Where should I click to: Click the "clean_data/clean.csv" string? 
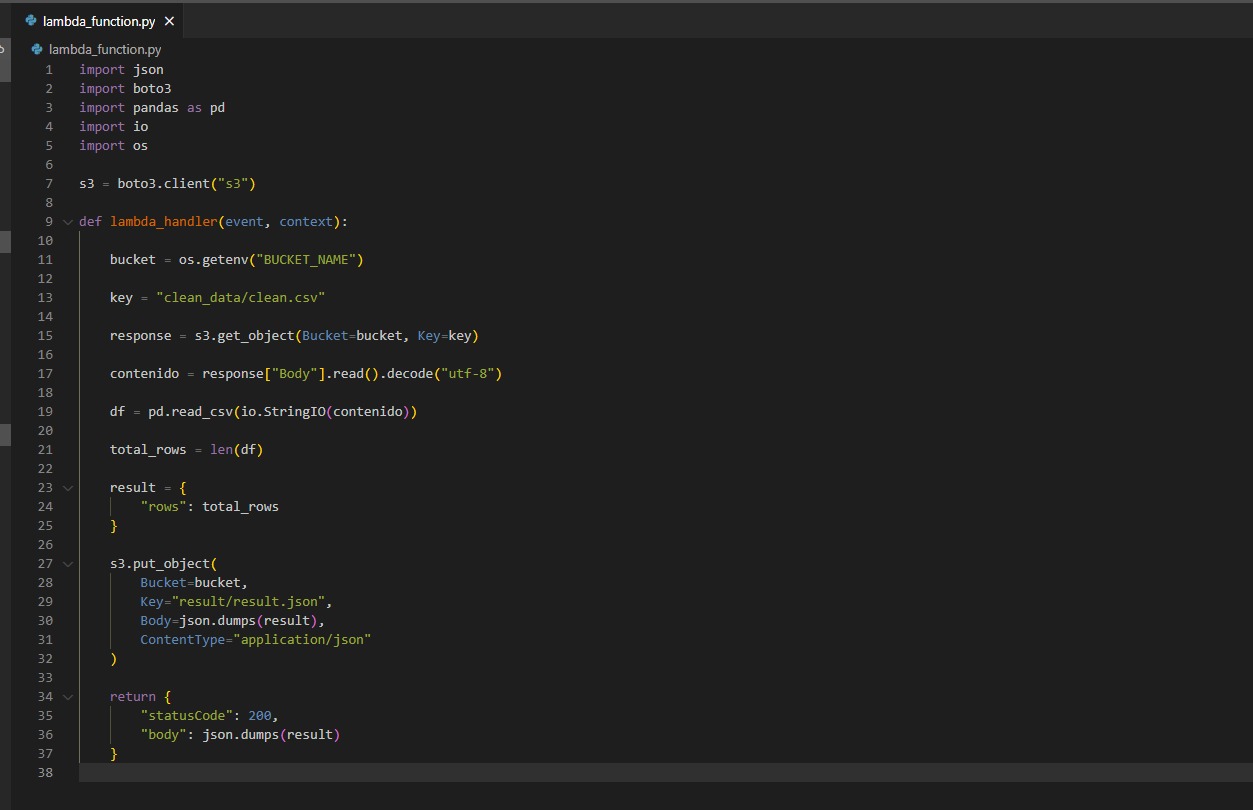(240, 298)
